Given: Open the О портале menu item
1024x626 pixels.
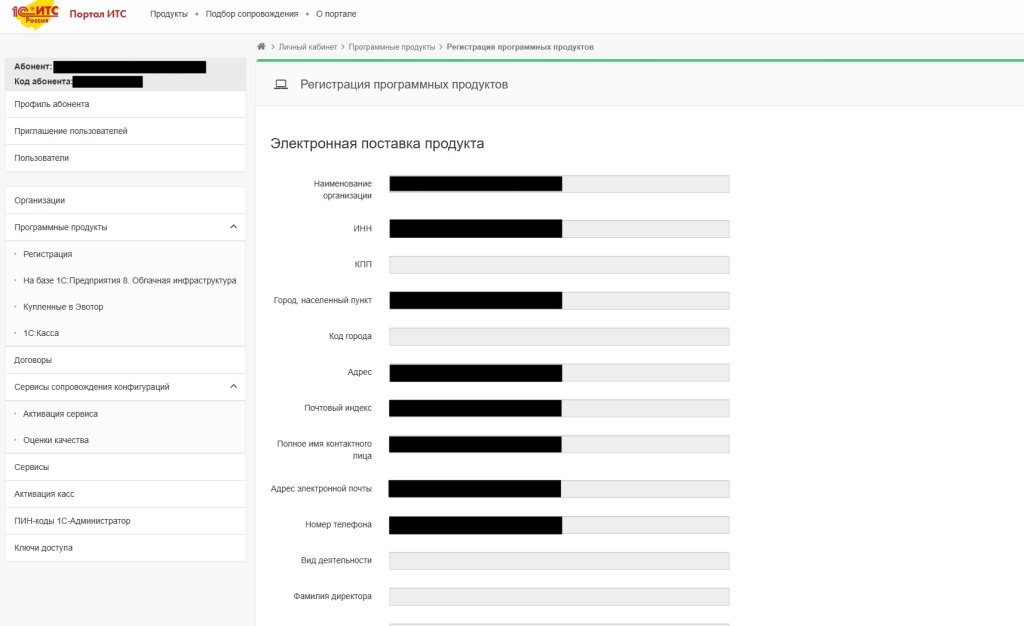Looking at the screenshot, I should 335,14.
